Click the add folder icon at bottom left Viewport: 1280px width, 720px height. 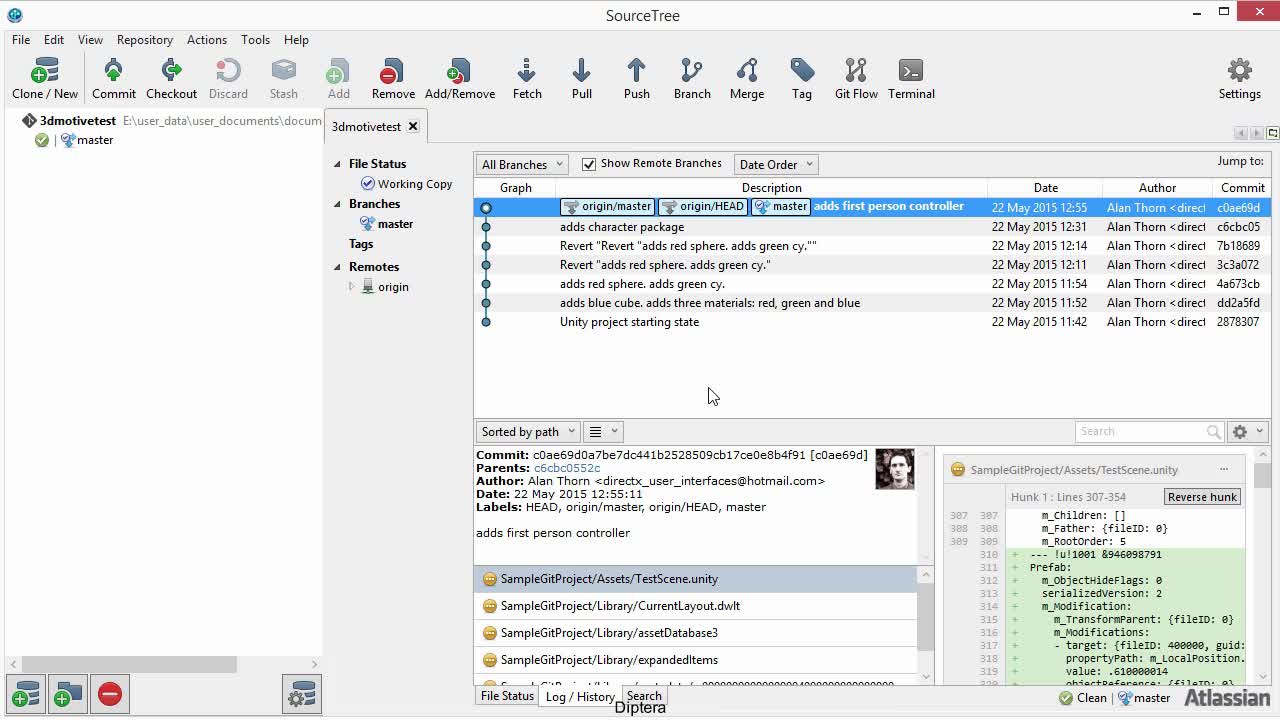tap(68, 694)
